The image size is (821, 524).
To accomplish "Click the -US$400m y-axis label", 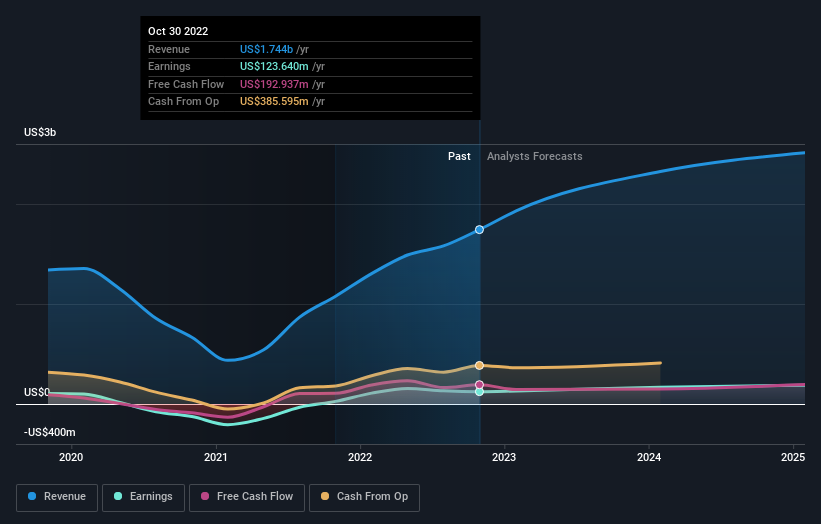I will [50, 432].
